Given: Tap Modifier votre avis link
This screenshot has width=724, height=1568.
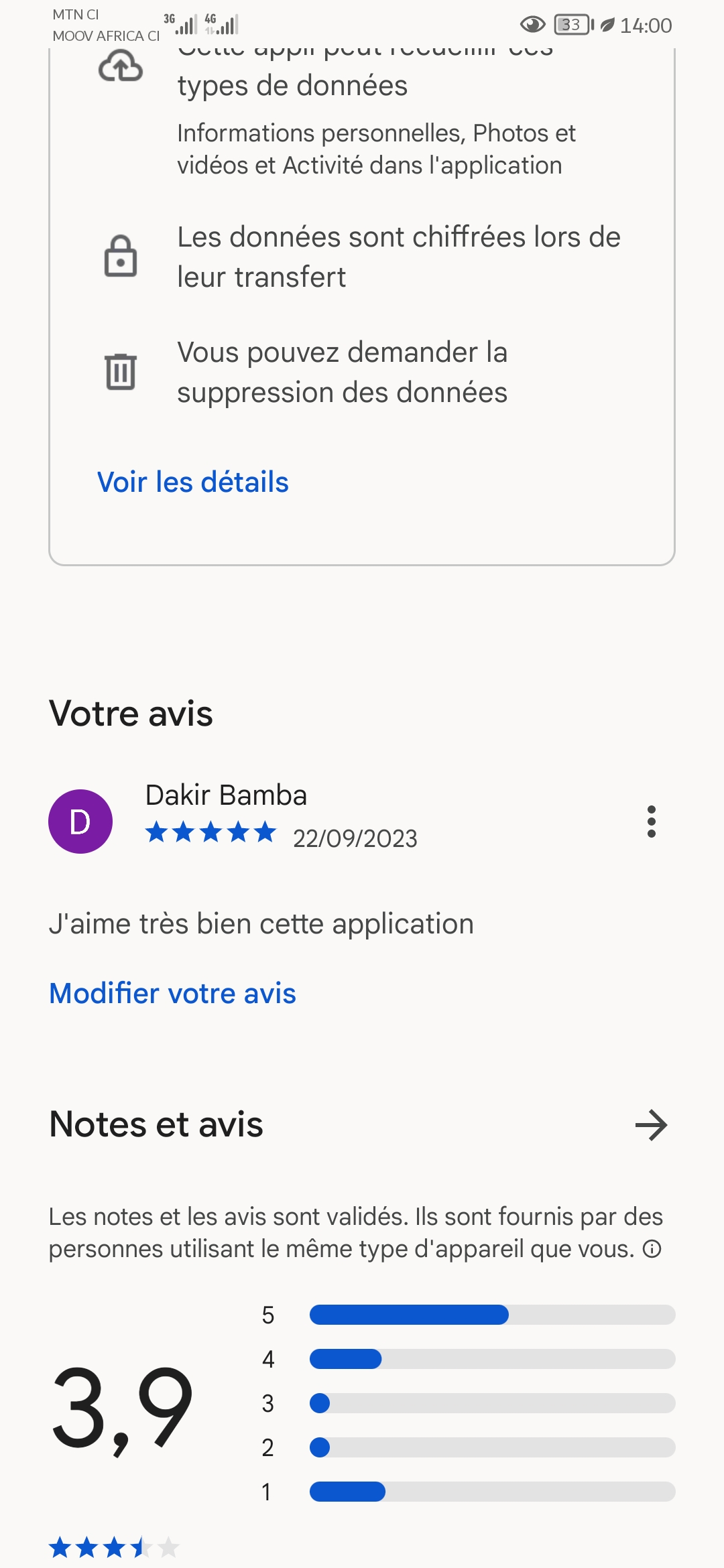Looking at the screenshot, I should click(x=173, y=994).
